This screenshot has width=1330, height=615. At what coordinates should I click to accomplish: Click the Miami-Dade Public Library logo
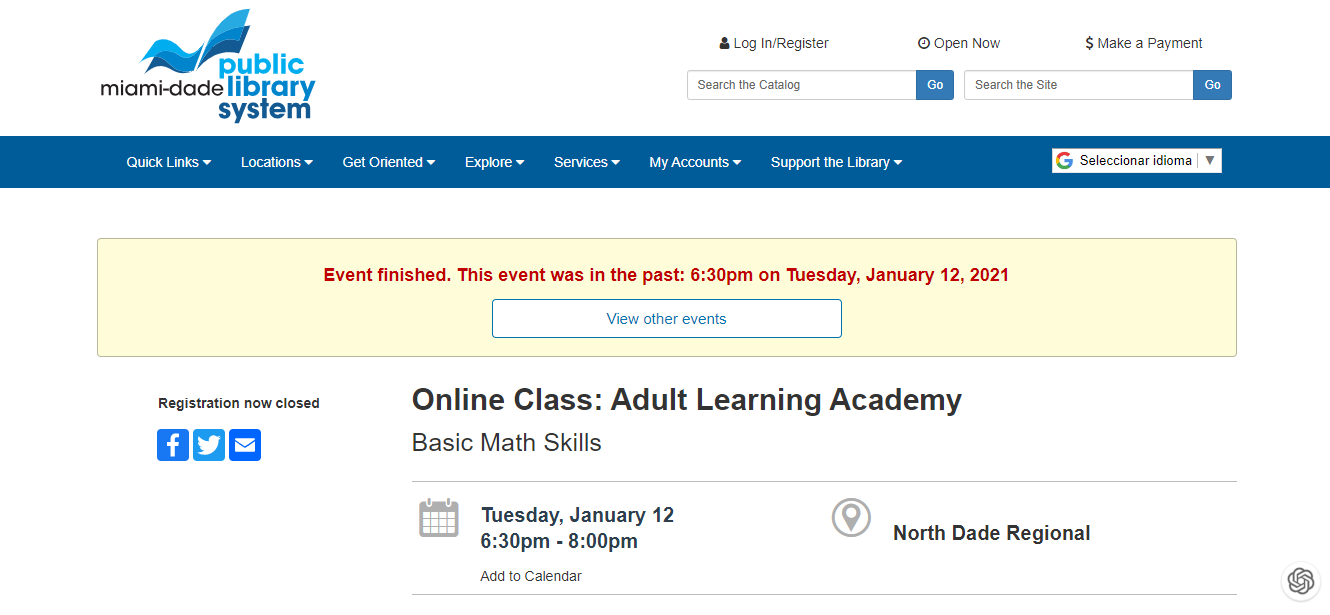pos(208,66)
